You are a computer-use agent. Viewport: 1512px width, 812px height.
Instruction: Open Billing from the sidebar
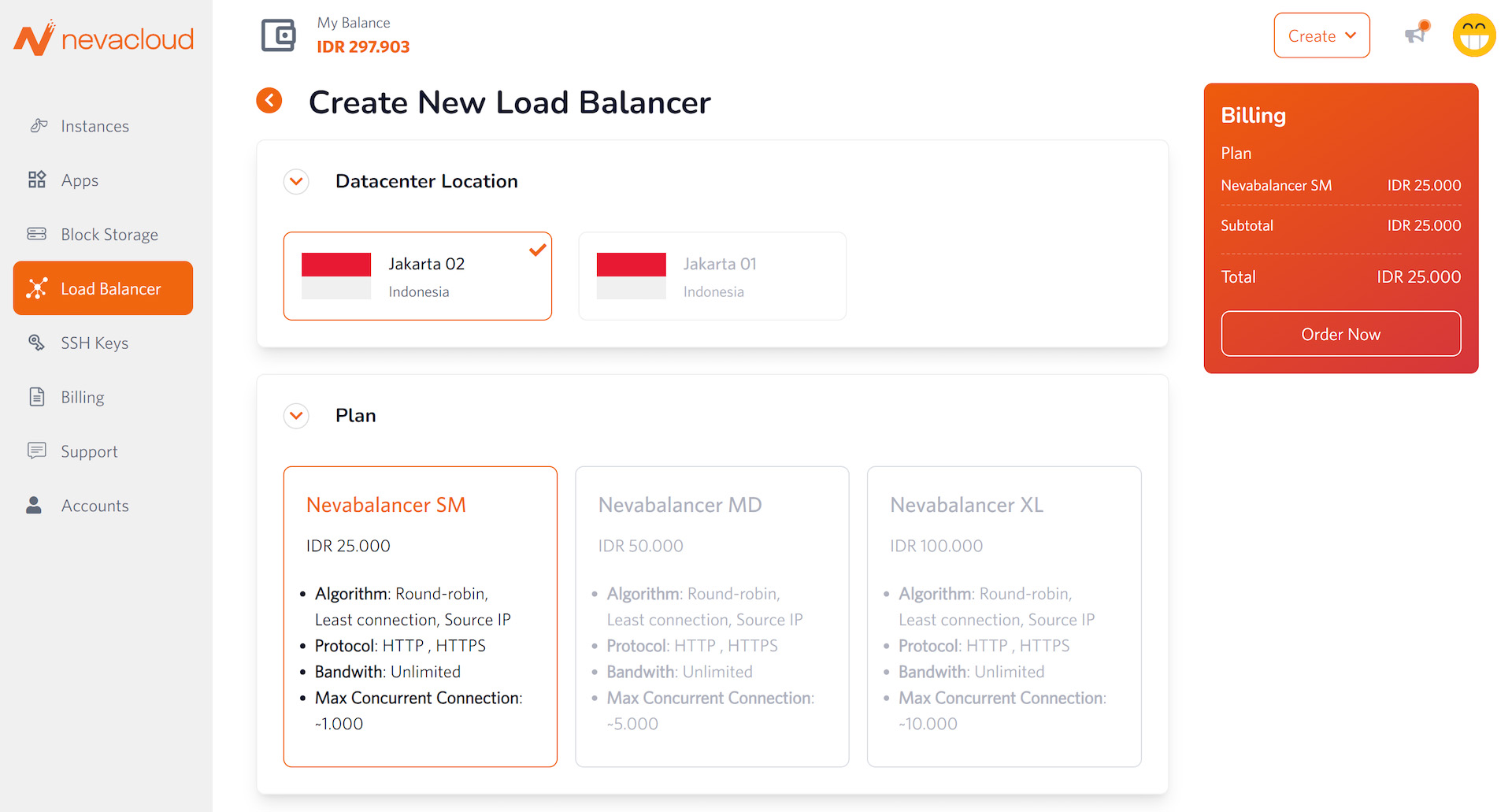tap(82, 397)
